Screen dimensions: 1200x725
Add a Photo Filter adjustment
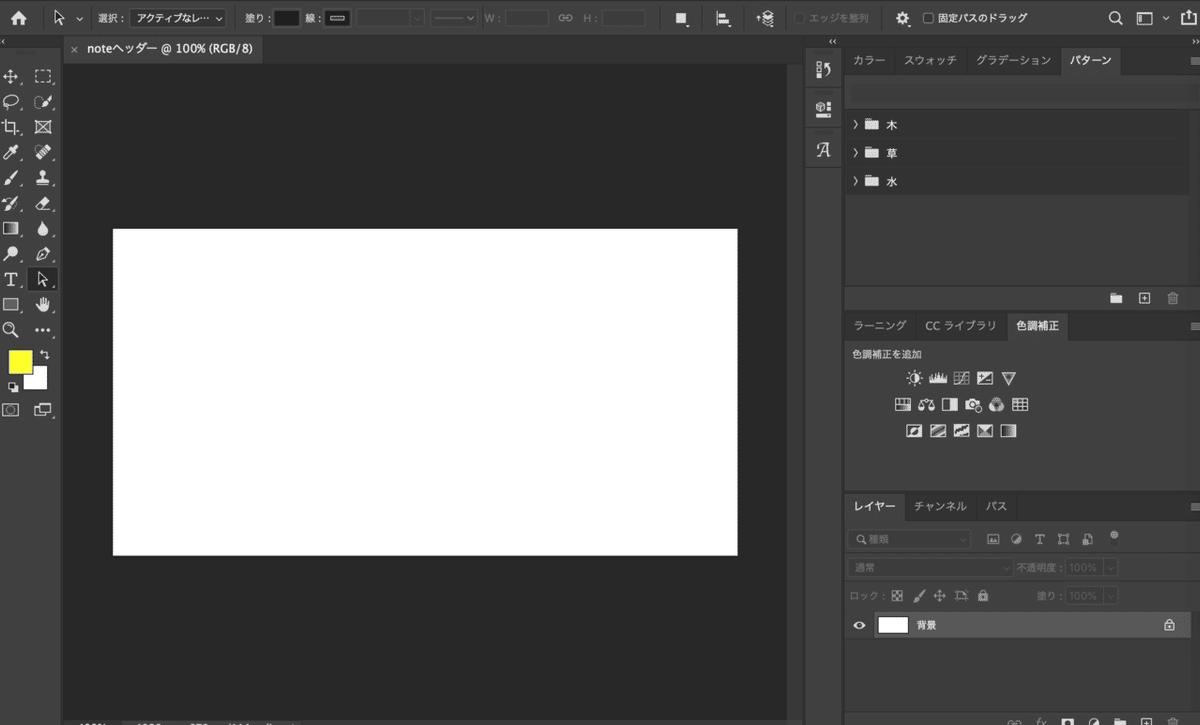(973, 405)
